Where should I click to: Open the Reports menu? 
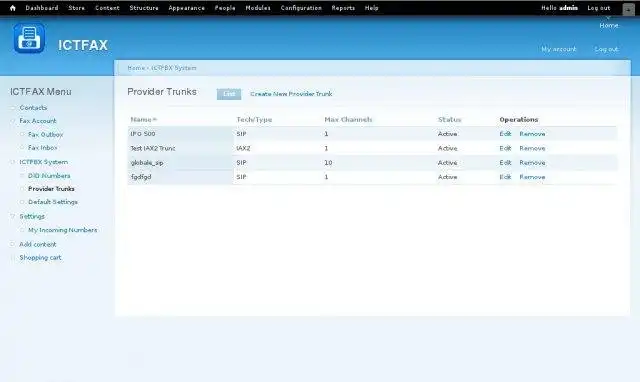343,8
